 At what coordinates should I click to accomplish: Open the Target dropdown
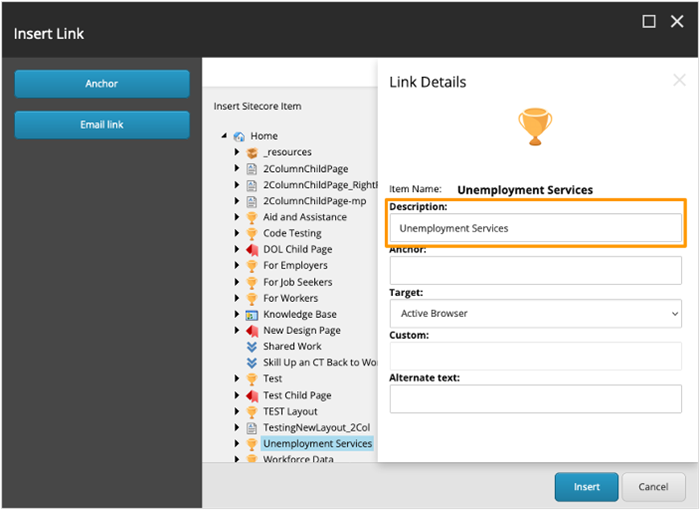(535, 313)
